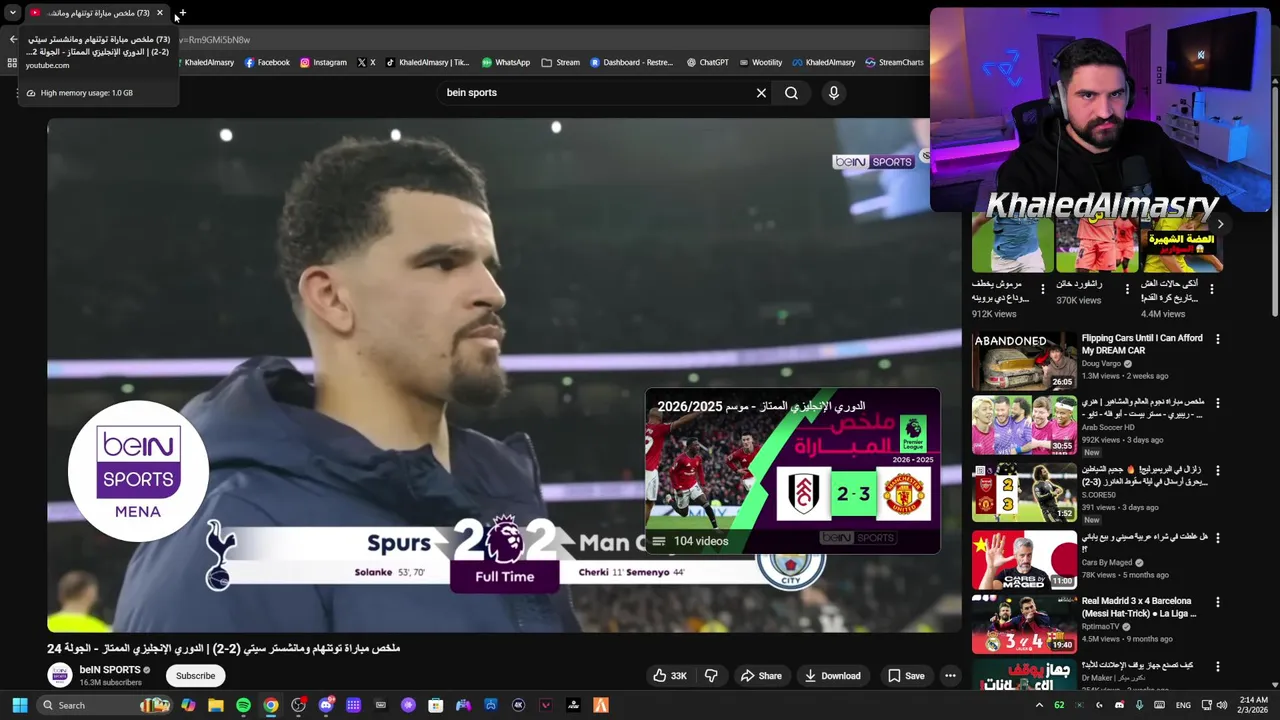Open the volume control in the tray
Image resolution: width=1280 pixels, height=720 pixels.
click(1221, 705)
